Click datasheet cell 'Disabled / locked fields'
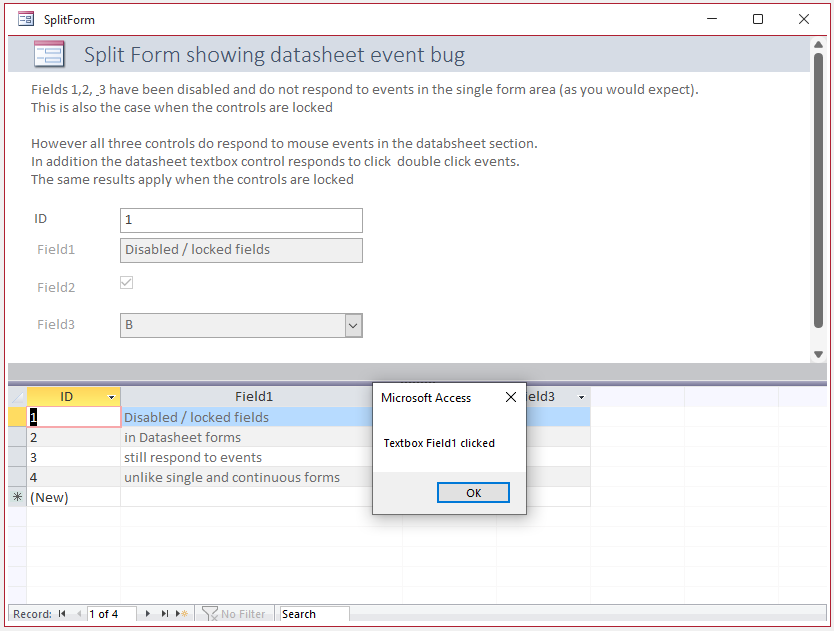 click(x=247, y=417)
